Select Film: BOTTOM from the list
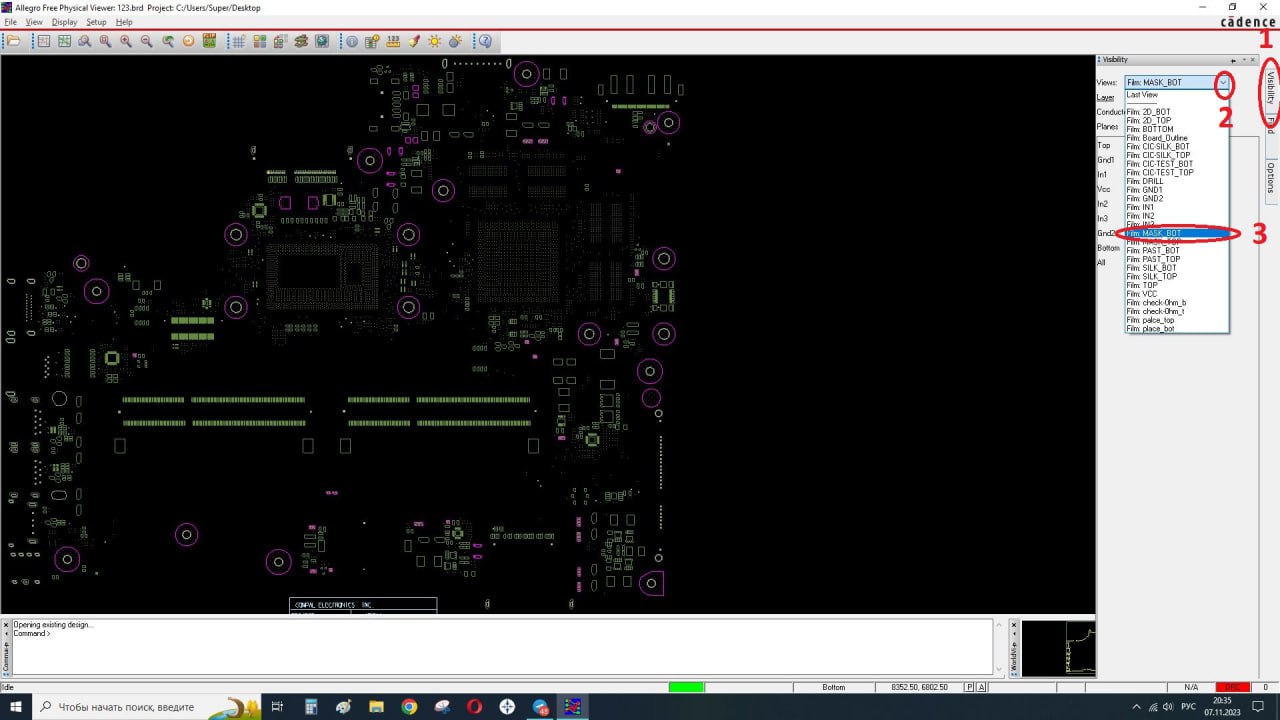The image size is (1280, 720). pyautogui.click(x=1150, y=129)
